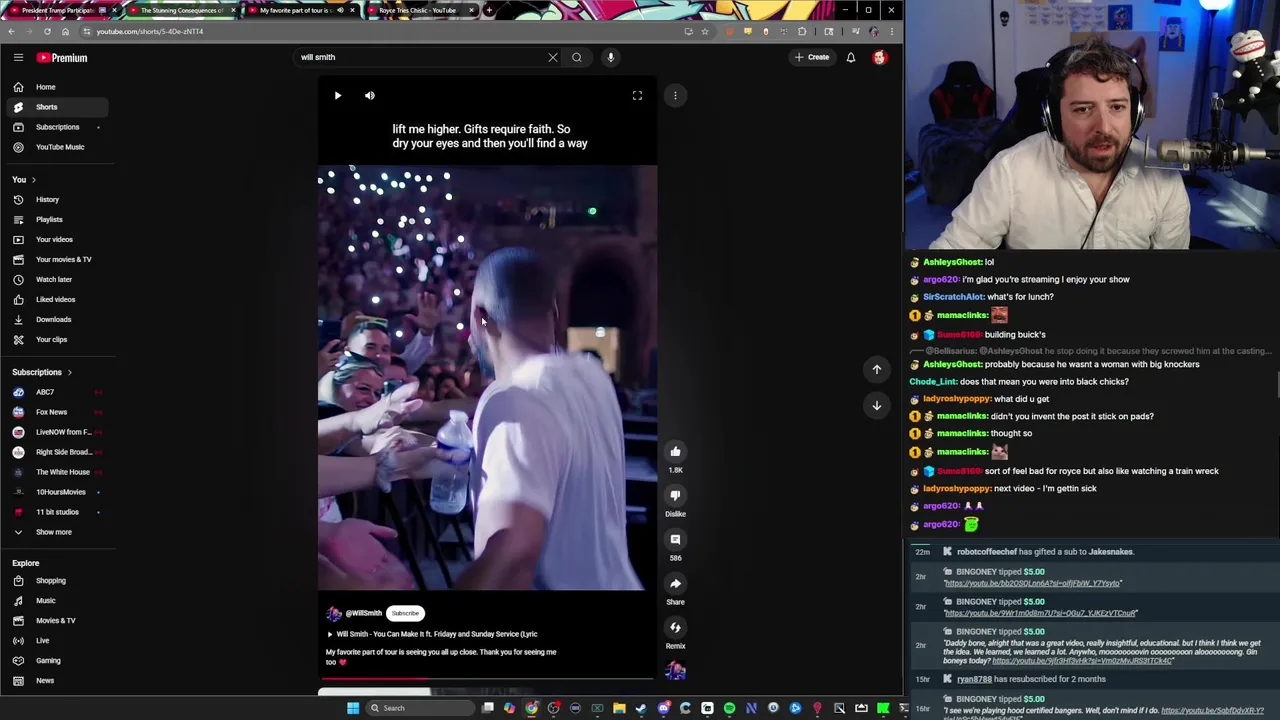This screenshot has height=720, width=1280.
Task: Open the Short's three-dot more menu
Action: [x=675, y=96]
